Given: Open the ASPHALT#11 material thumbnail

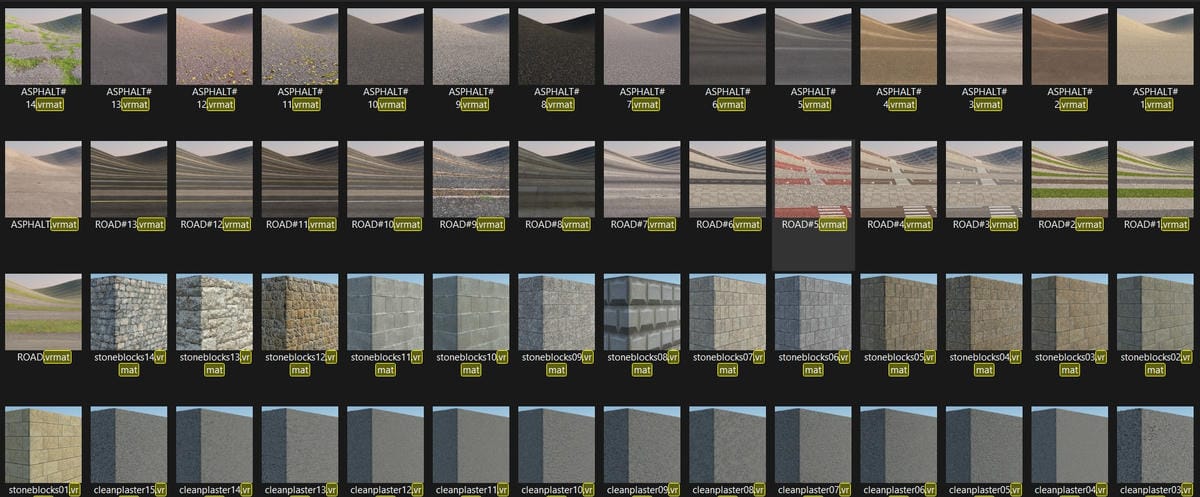Looking at the screenshot, I should coord(299,46).
